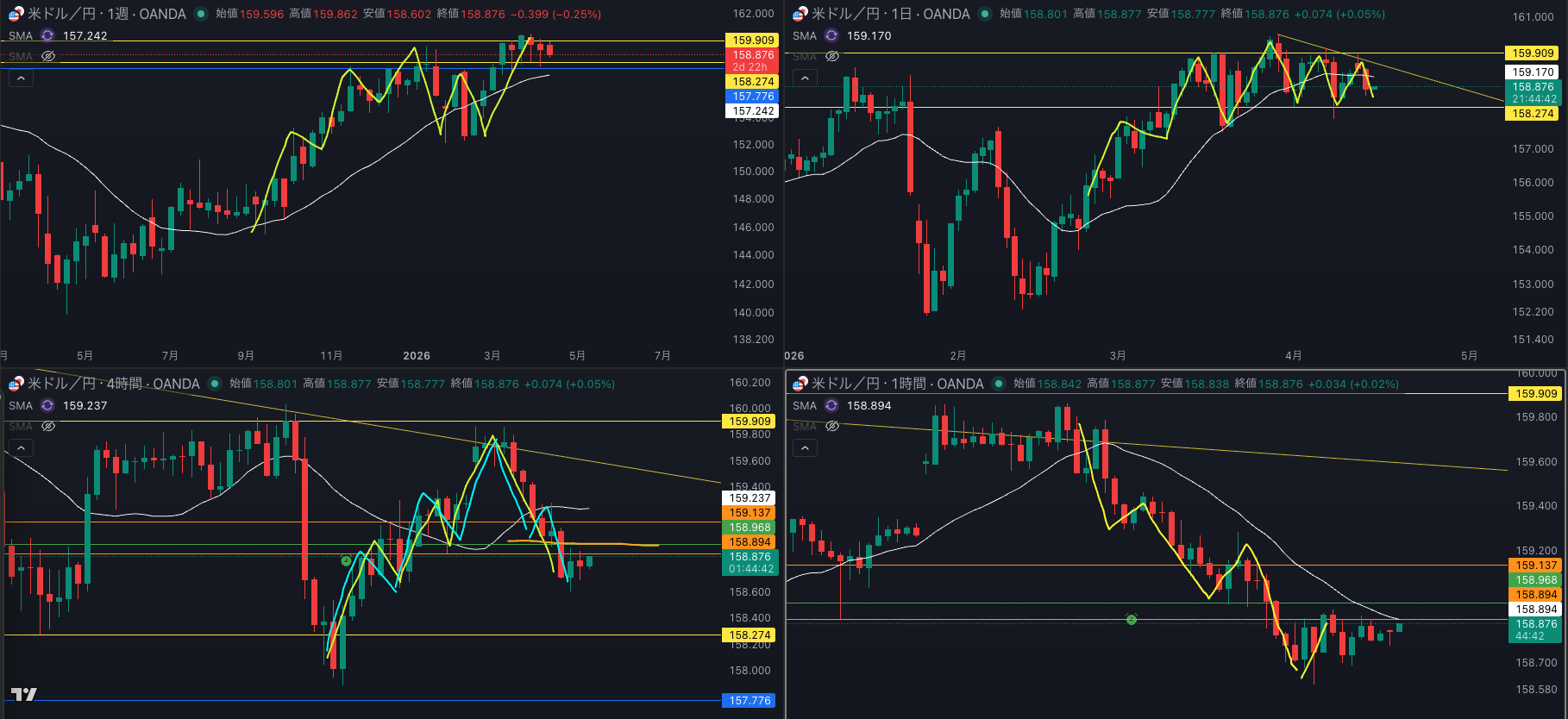Toggle the hidden SMA eye icon on the 4-hour chart
1568x719 pixels.
48,426
